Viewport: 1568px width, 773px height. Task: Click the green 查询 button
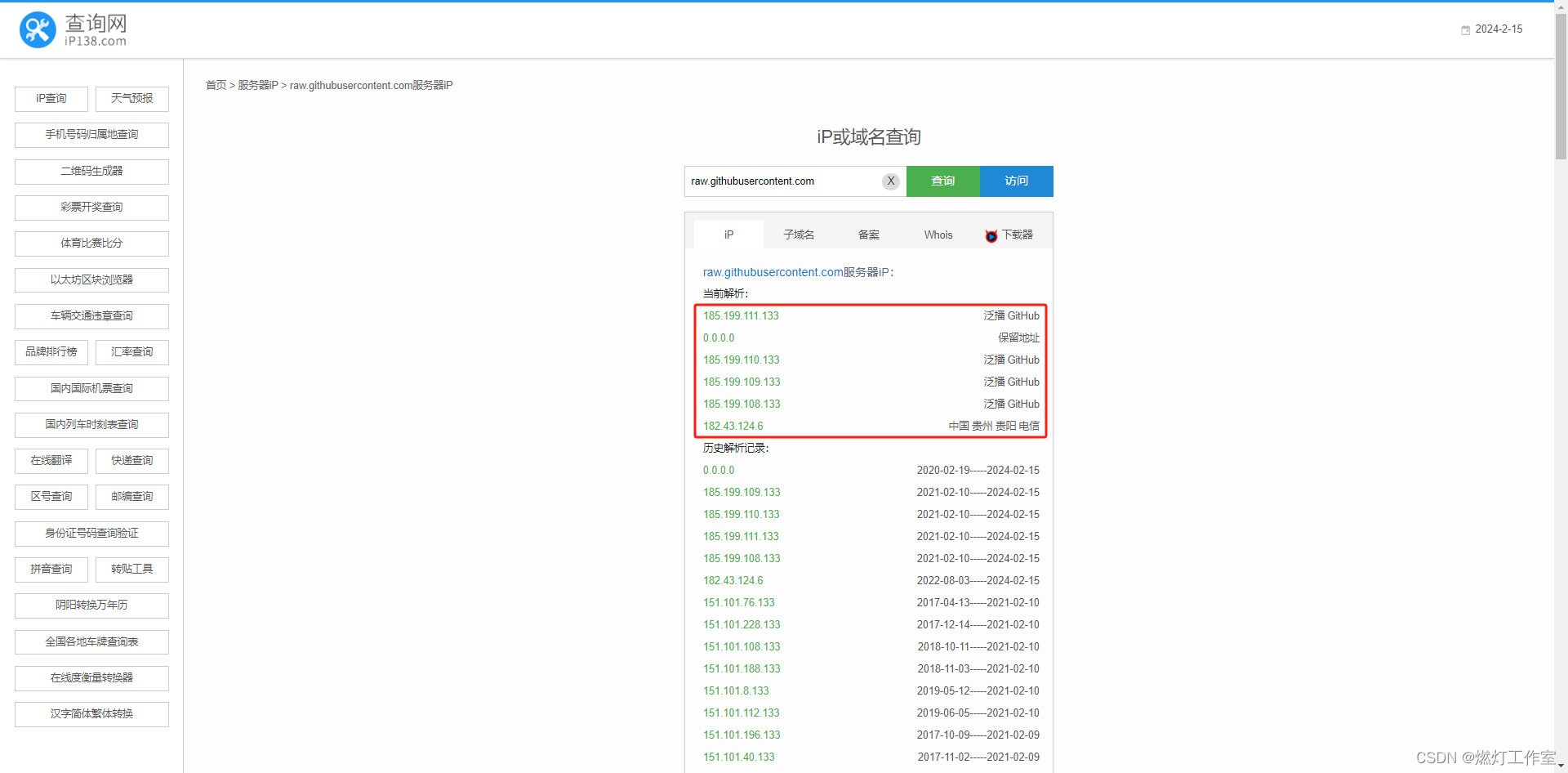coord(943,181)
